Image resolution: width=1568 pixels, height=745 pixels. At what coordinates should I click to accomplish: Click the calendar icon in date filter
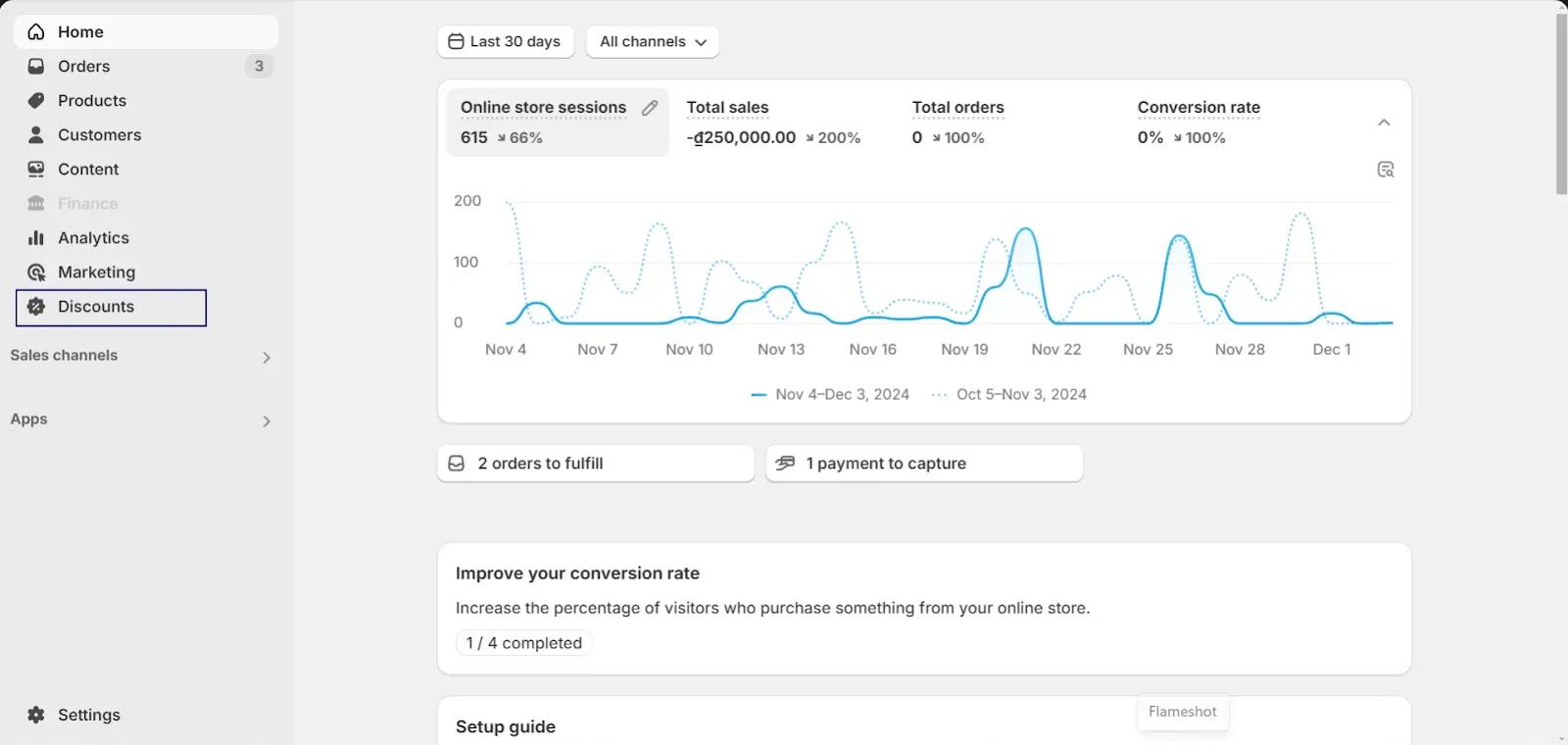click(456, 41)
